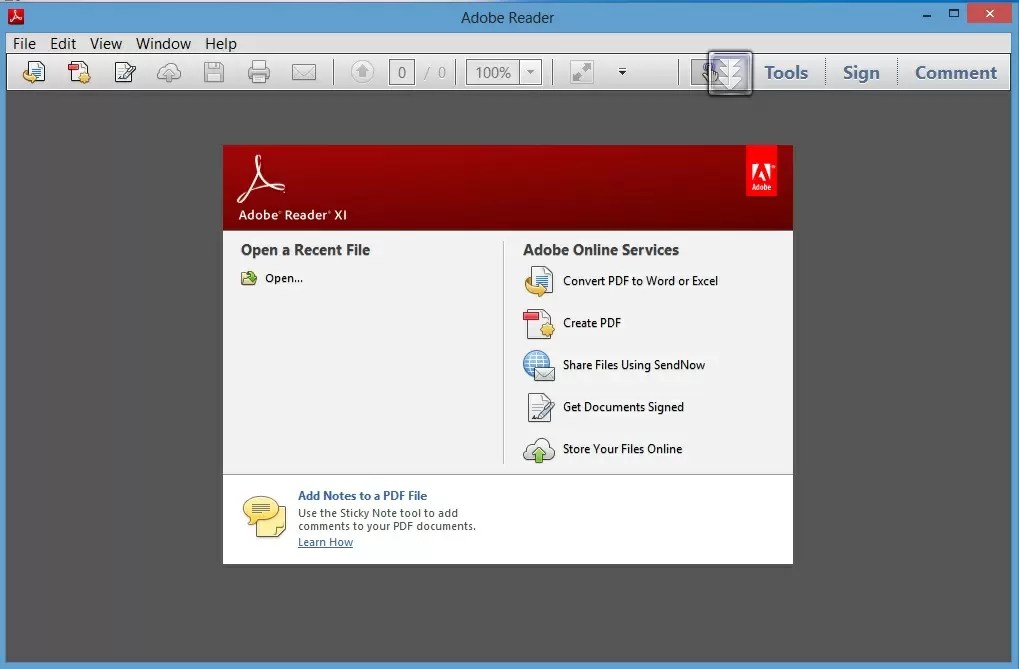
Task: Open a file using the Open toolbar icon
Action: pyautogui.click(x=33, y=72)
